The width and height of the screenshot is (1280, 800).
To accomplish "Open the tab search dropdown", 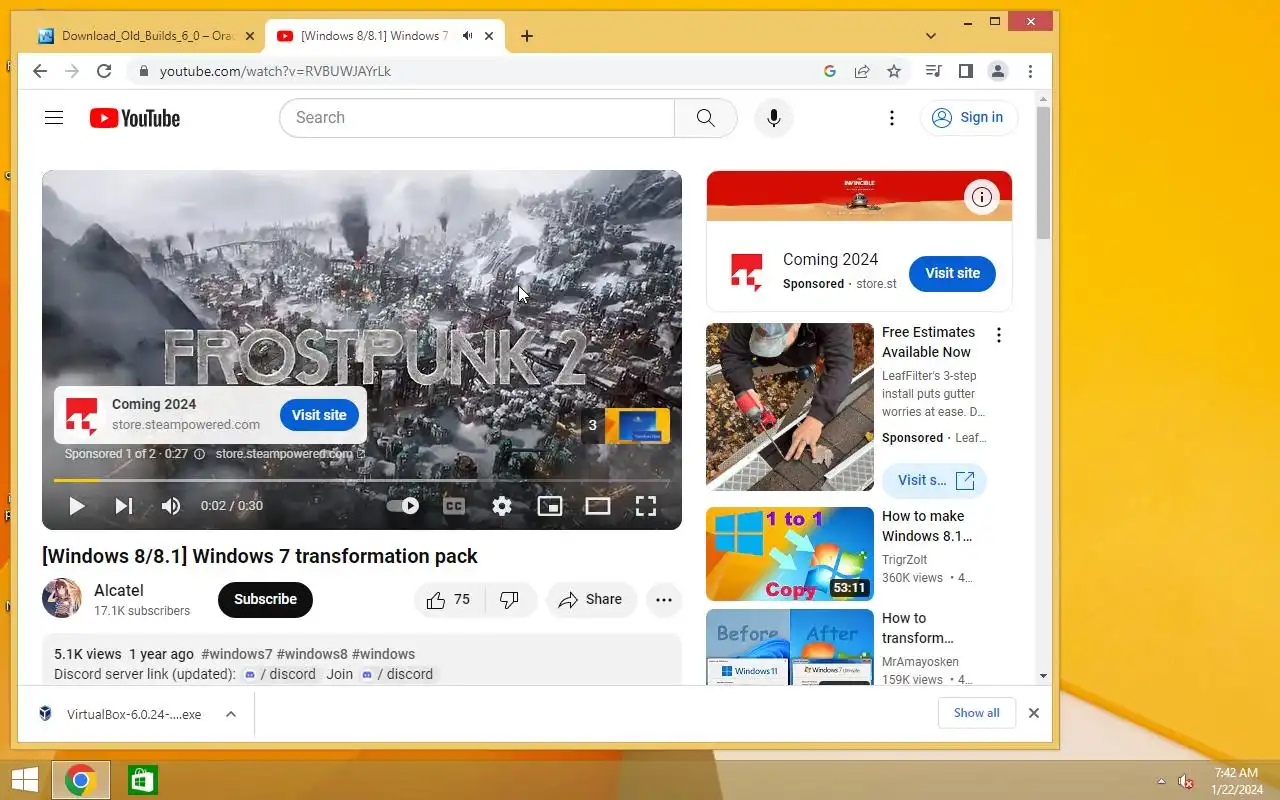I will [931, 36].
